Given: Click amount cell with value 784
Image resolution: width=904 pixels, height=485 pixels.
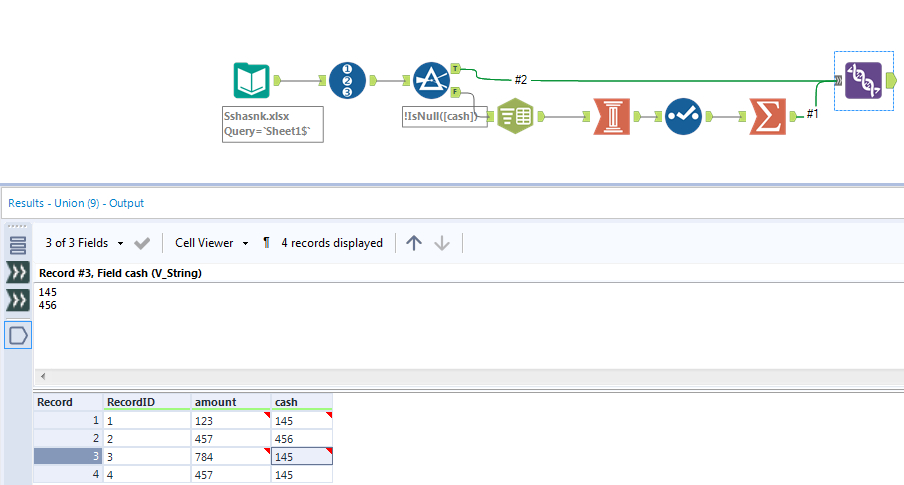Looking at the screenshot, I should (x=231, y=456).
